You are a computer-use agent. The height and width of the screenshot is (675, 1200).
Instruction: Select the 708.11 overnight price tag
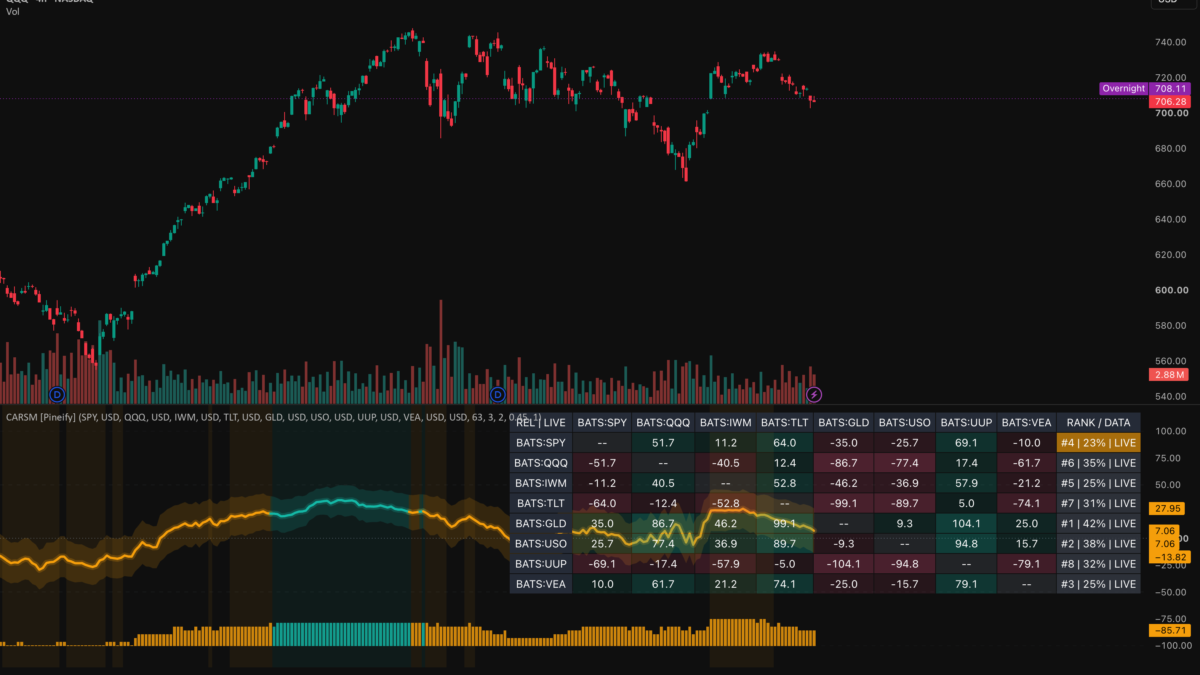pyautogui.click(x=1169, y=88)
